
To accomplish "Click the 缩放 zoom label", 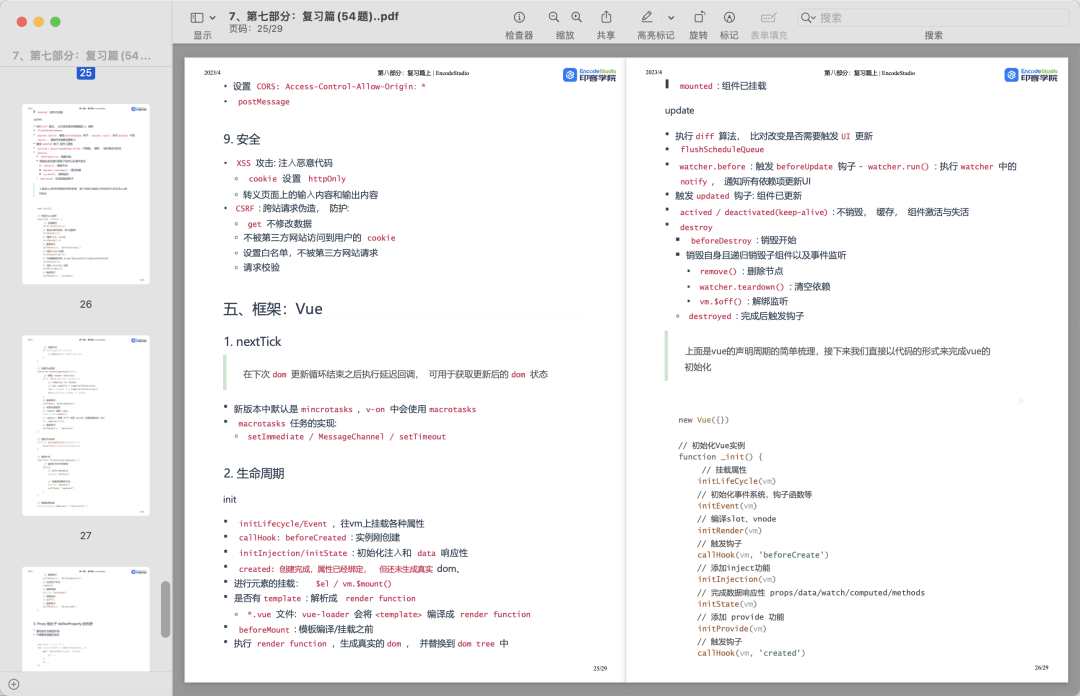I will point(565,36).
